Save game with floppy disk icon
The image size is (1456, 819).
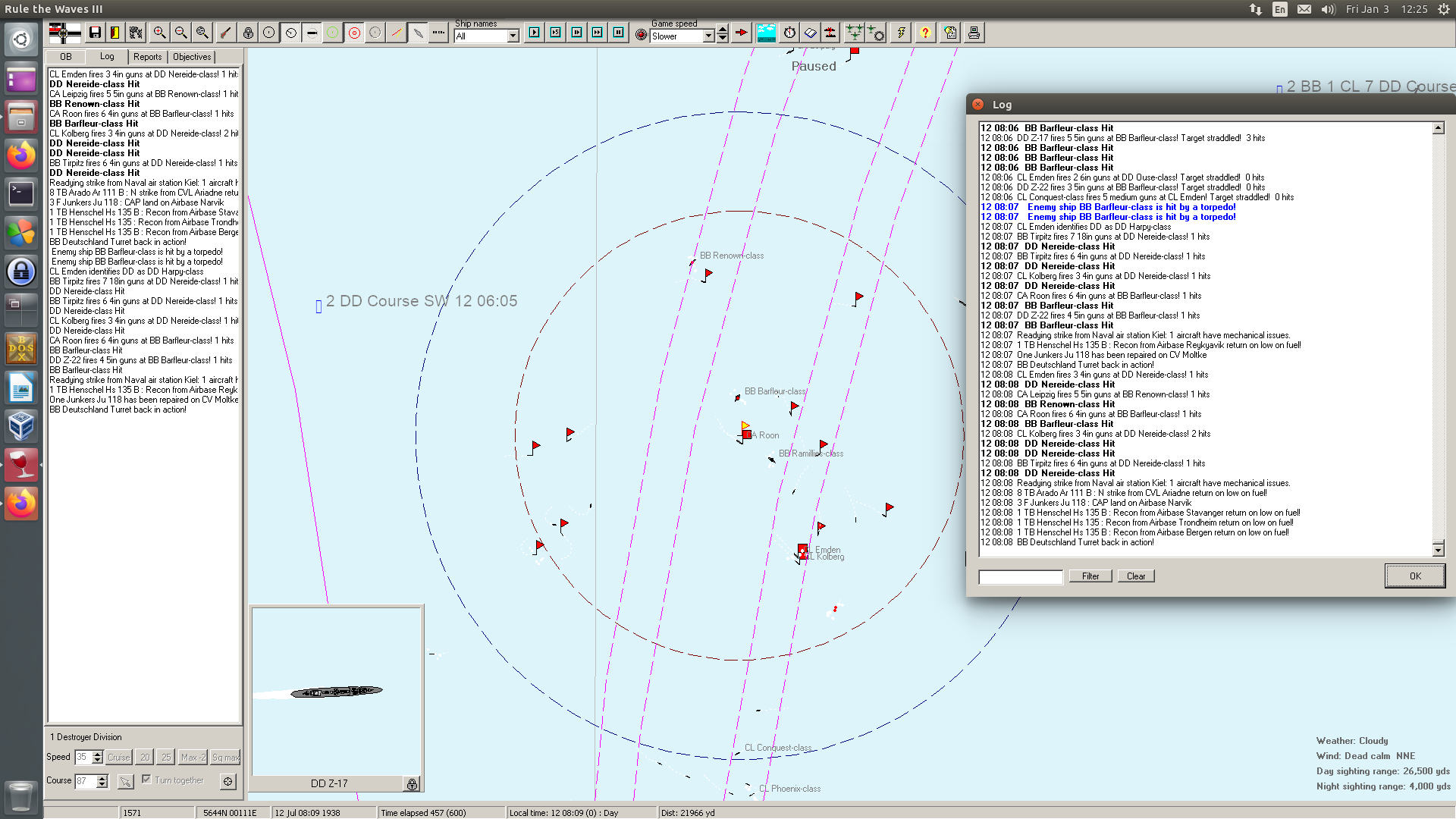[95, 33]
